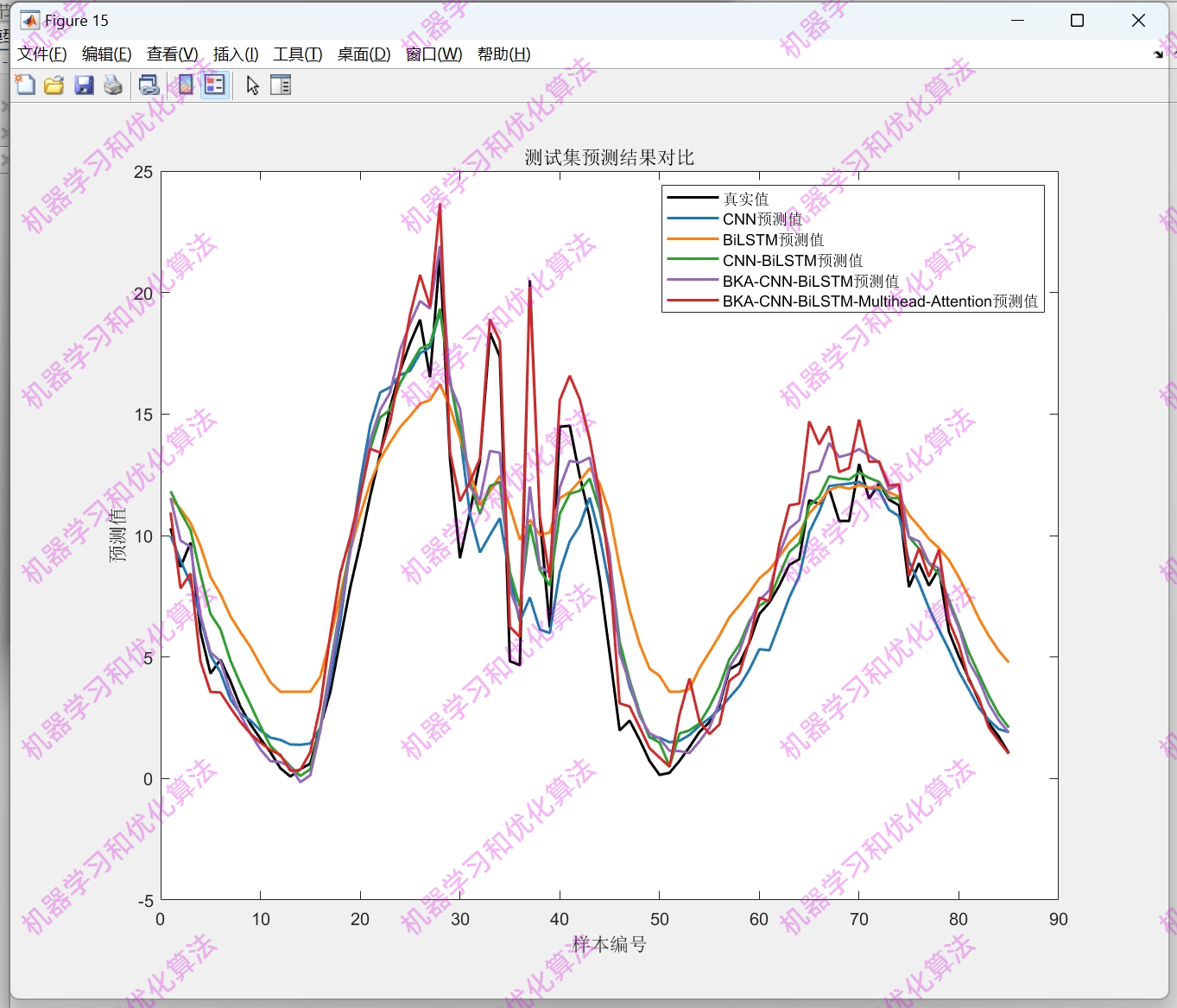Screen dimensions: 1177x1008
Task: Open the Property Inspector icon
Action: click(x=281, y=85)
